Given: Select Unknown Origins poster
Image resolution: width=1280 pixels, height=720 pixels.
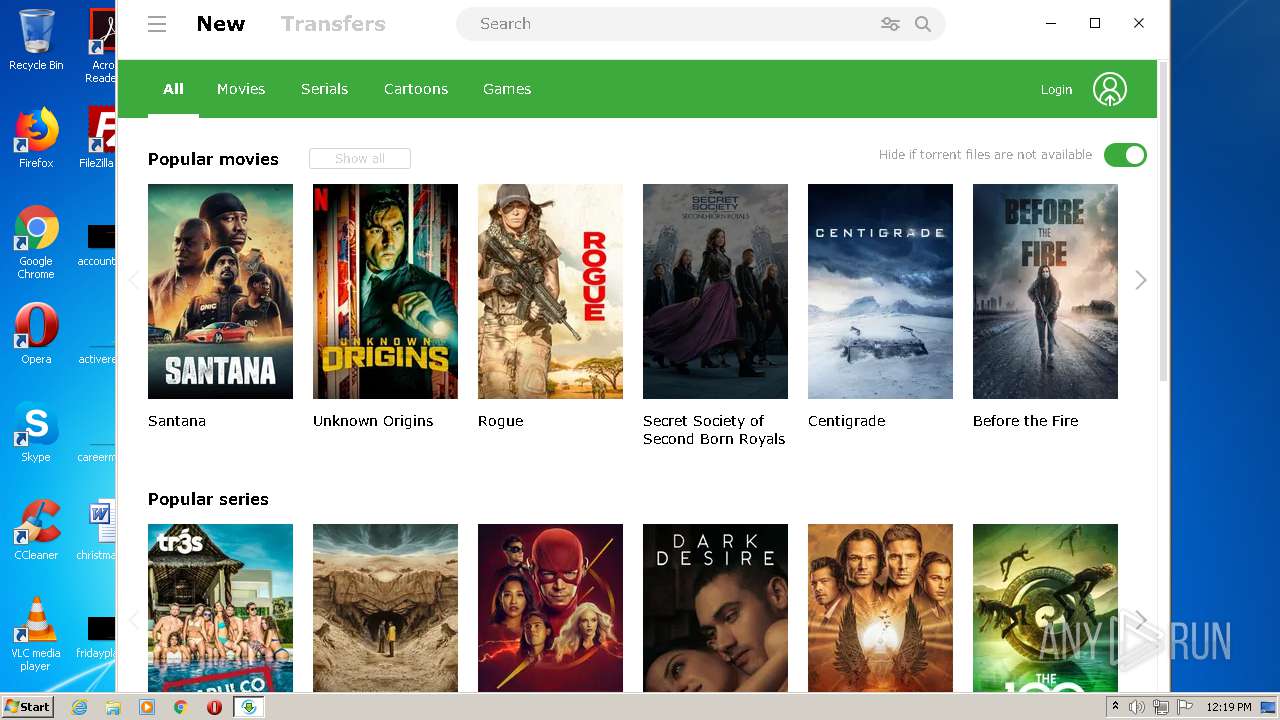Looking at the screenshot, I should 385,291.
